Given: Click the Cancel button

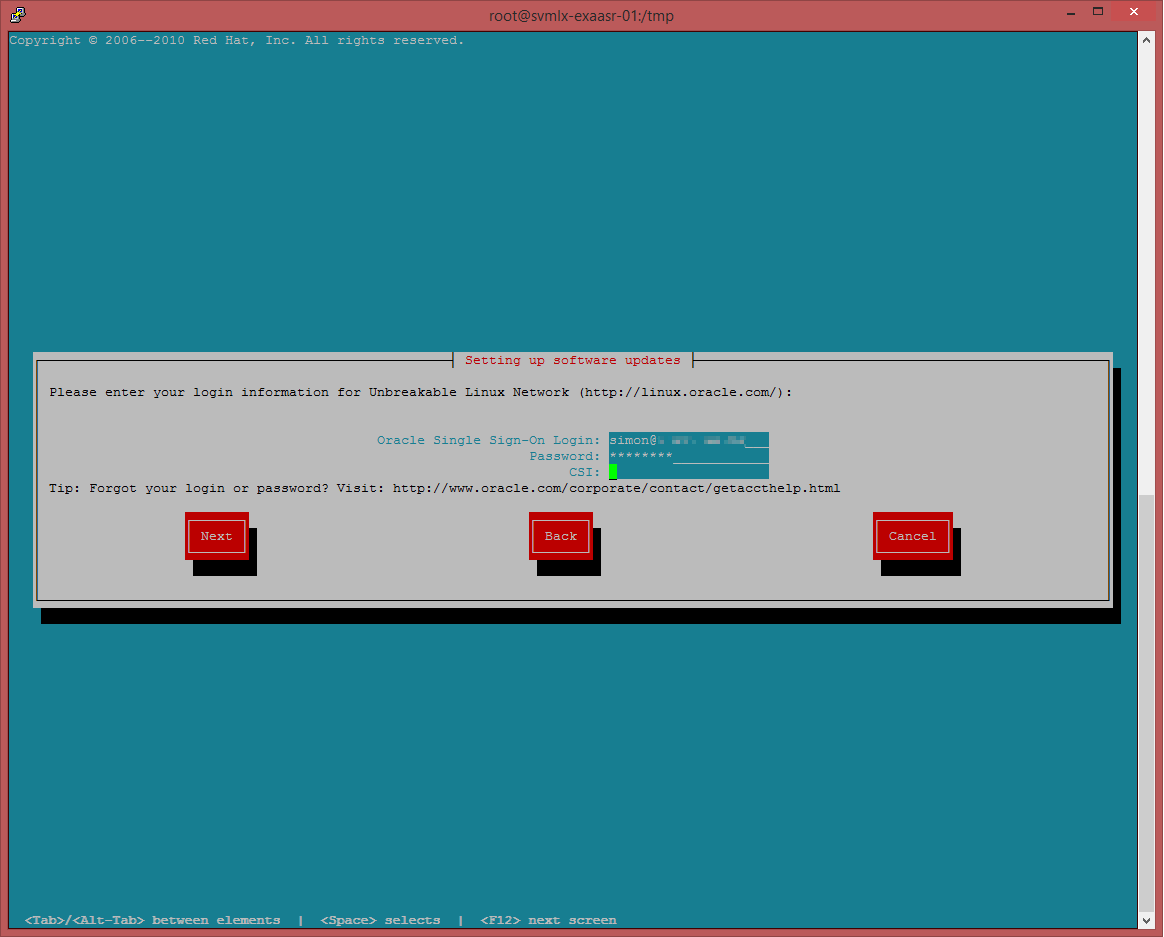Looking at the screenshot, I should [x=912, y=536].
